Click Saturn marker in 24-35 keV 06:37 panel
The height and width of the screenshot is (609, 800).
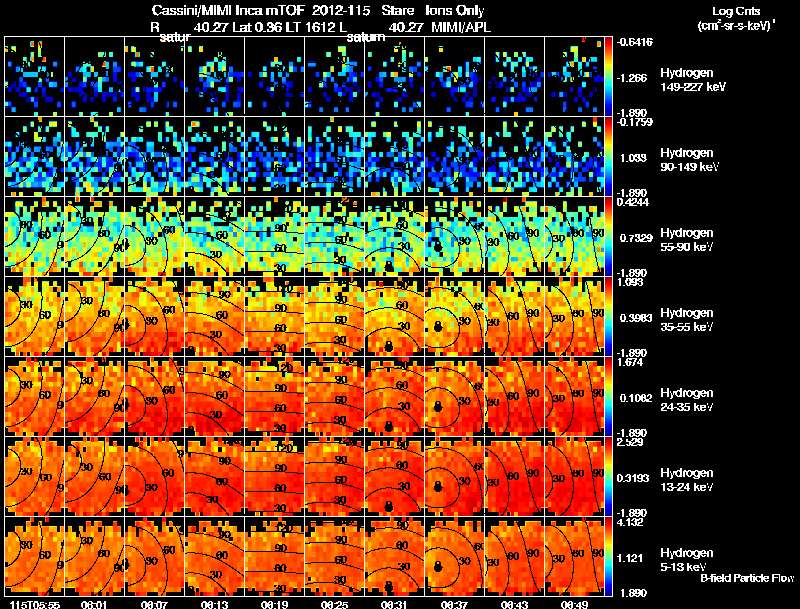437,407
